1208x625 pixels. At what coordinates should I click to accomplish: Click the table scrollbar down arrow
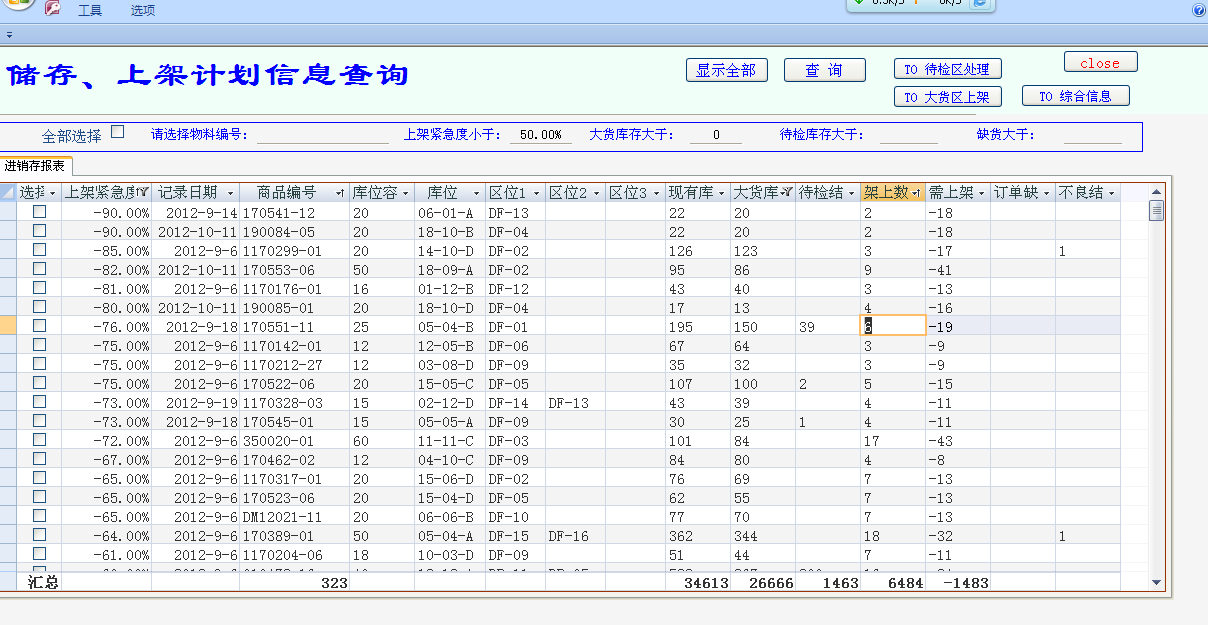[x=1157, y=582]
